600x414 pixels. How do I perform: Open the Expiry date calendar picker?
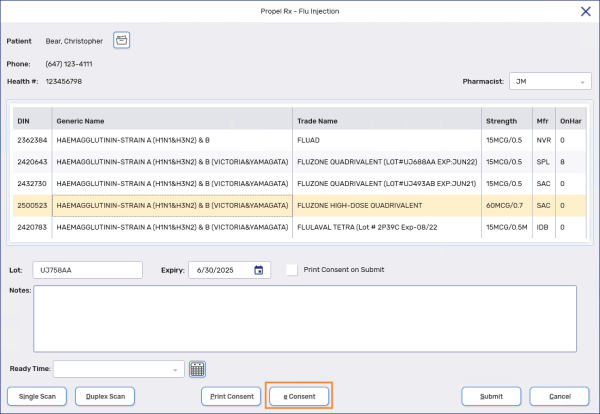click(259, 270)
